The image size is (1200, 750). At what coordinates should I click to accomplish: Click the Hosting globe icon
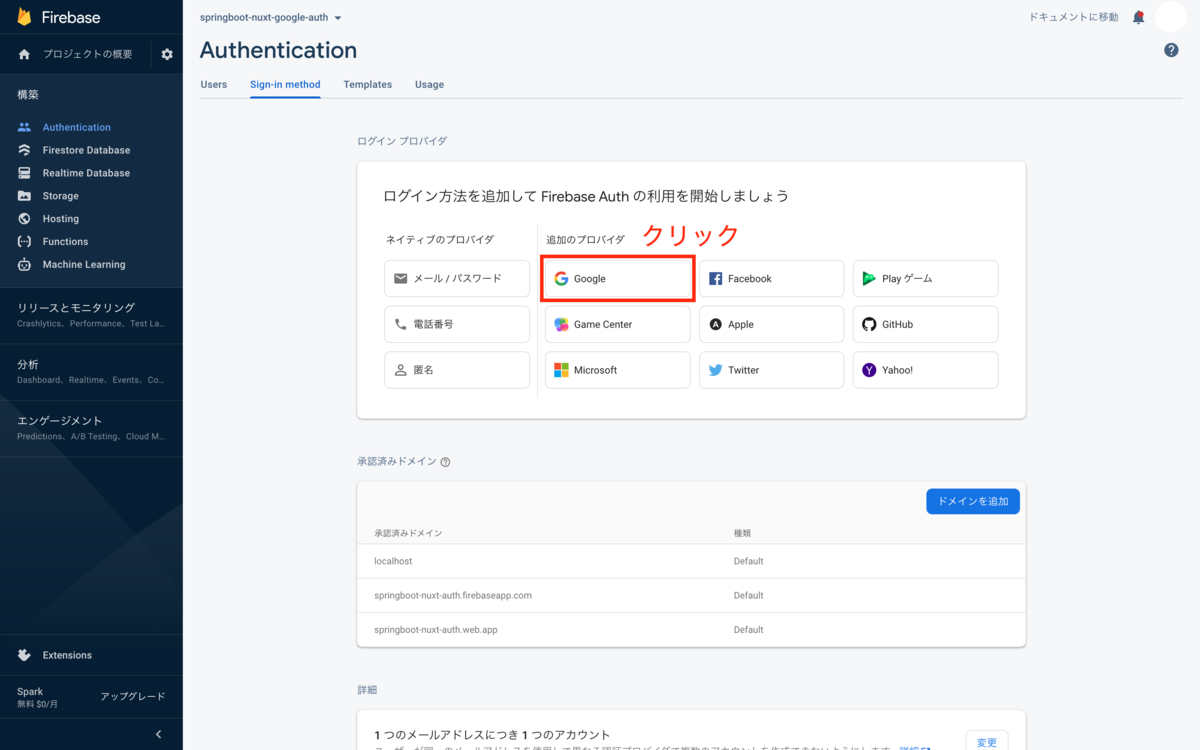pos(24,219)
